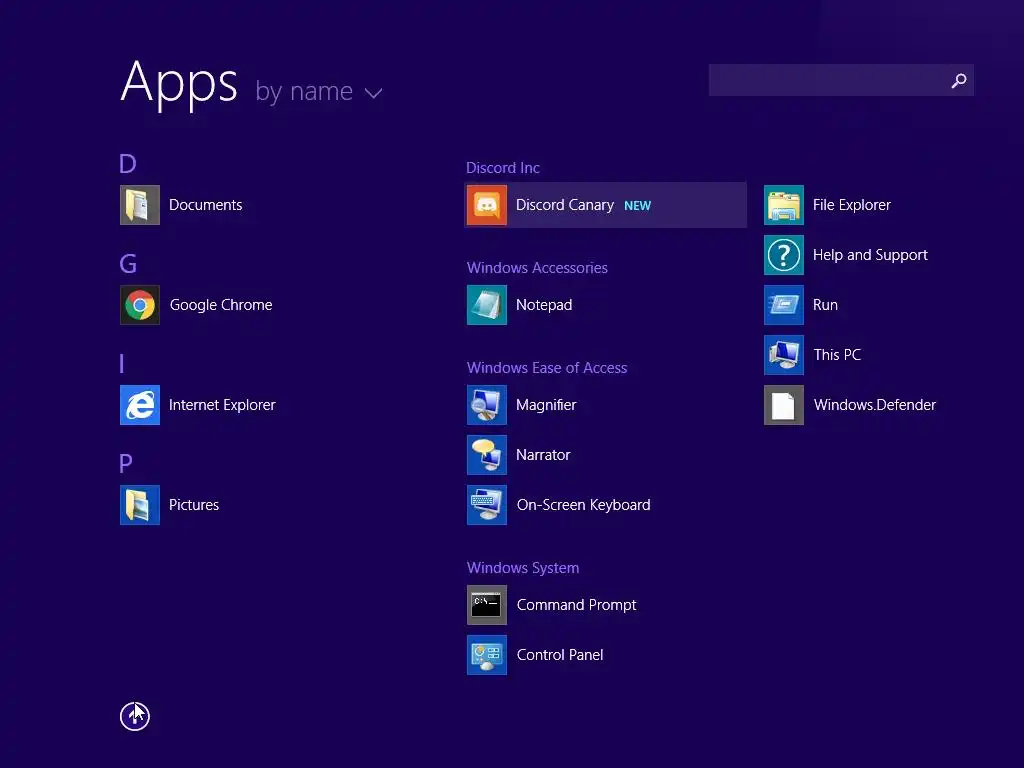Open the Documents folder icon
The width and height of the screenshot is (1024, 768).
click(140, 205)
